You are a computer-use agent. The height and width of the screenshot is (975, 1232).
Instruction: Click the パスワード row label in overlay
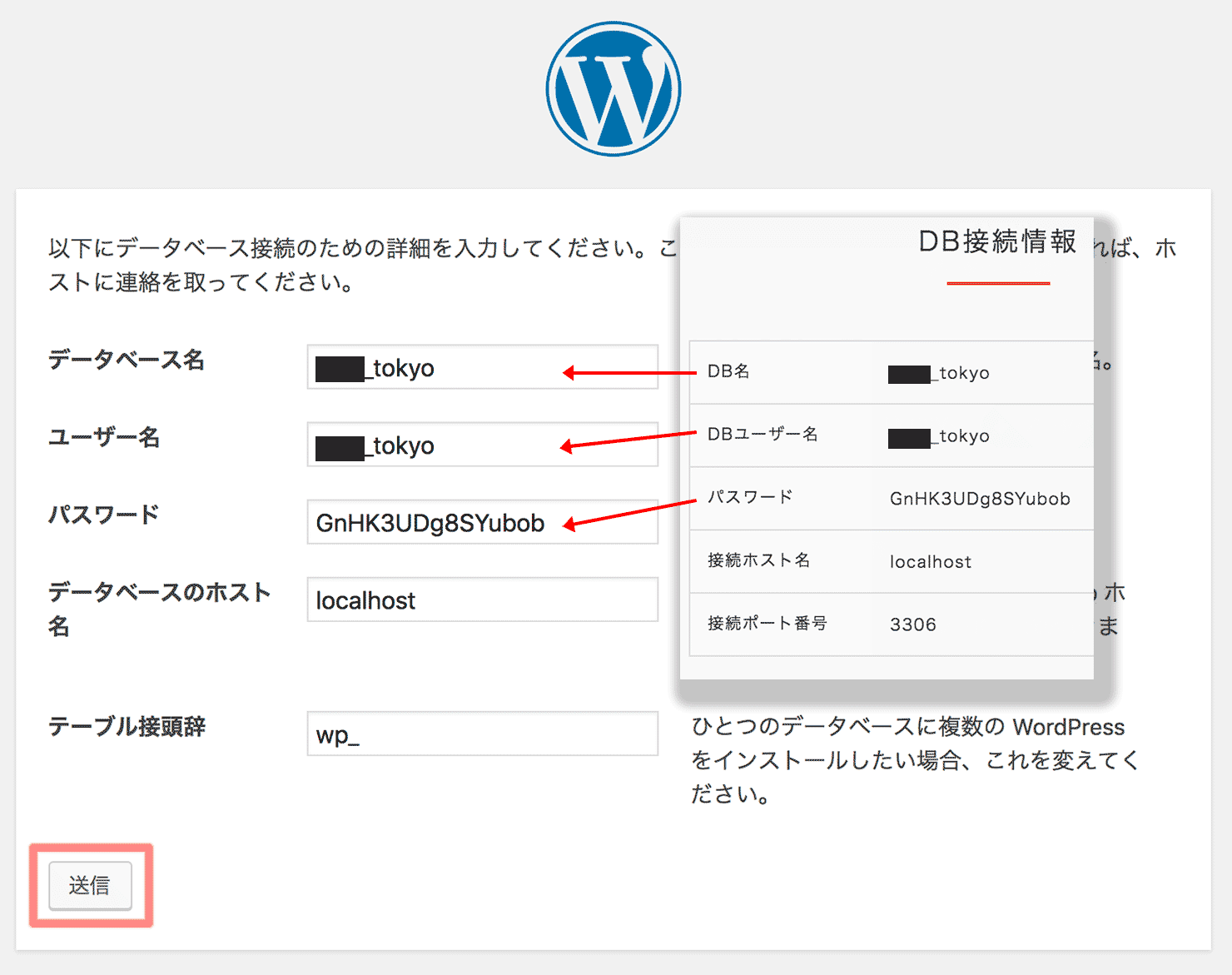point(750,497)
